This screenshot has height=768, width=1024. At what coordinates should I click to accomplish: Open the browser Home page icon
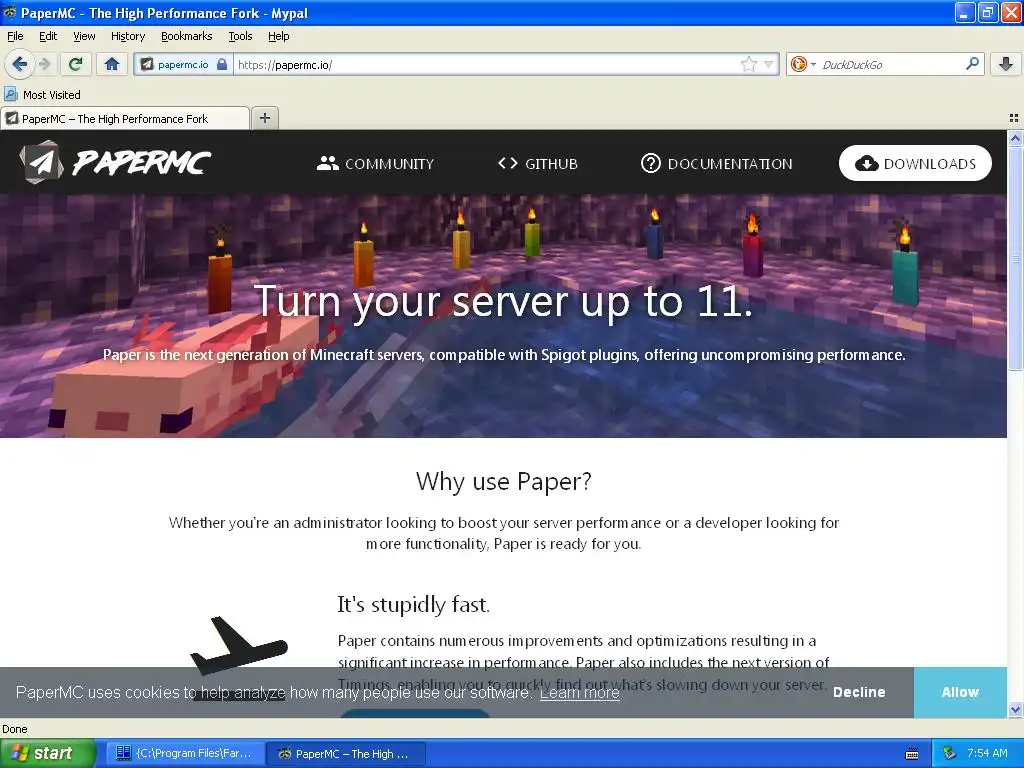(x=112, y=64)
